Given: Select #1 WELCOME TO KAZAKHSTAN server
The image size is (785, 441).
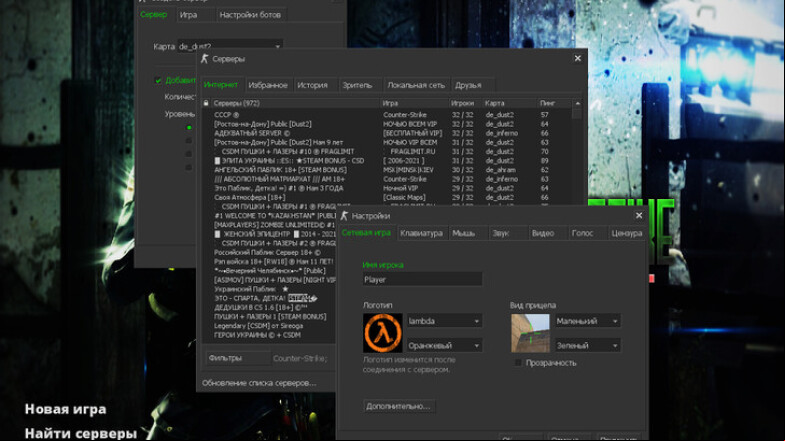Looking at the screenshot, I should click(269, 216).
